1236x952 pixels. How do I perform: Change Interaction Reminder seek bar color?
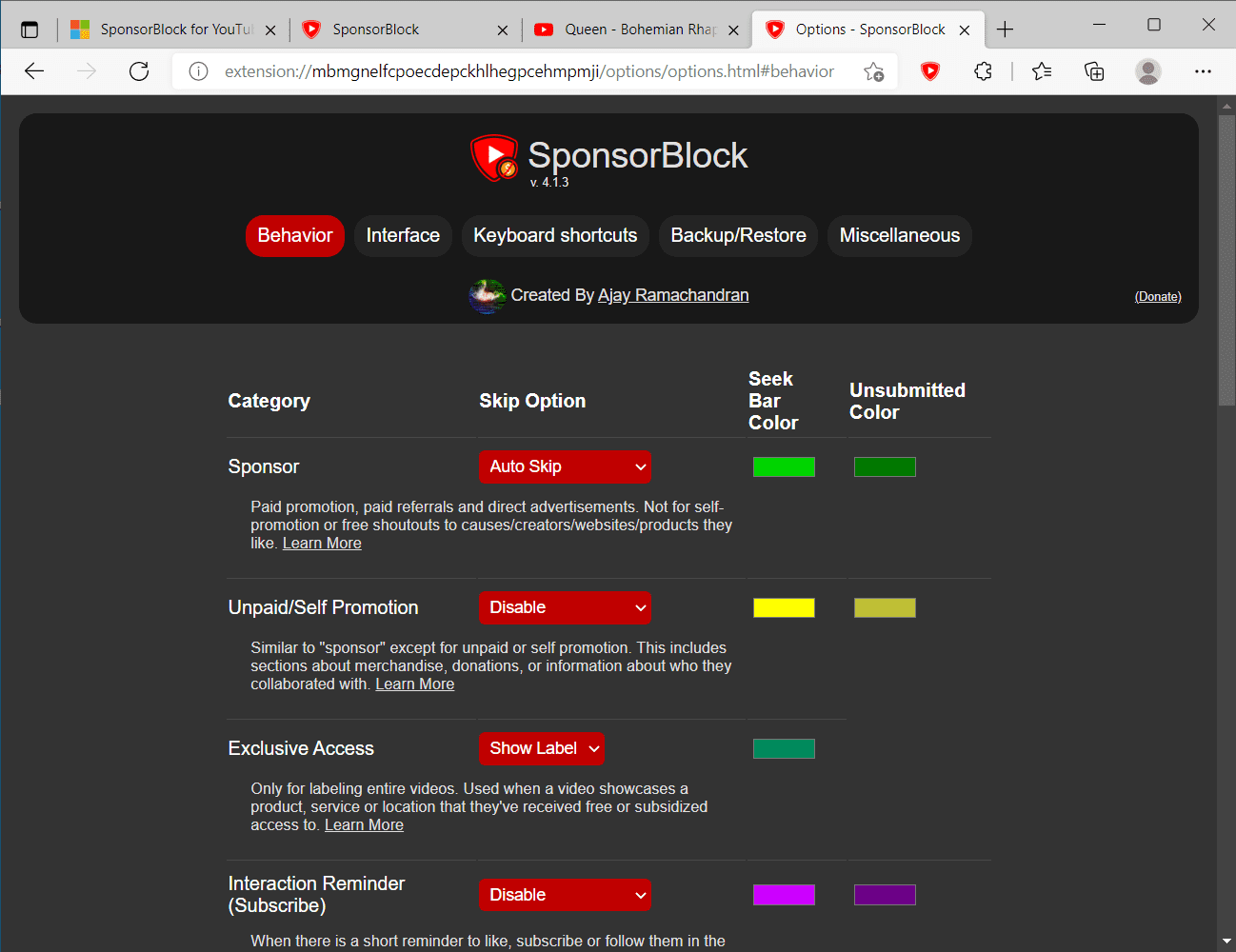784,895
